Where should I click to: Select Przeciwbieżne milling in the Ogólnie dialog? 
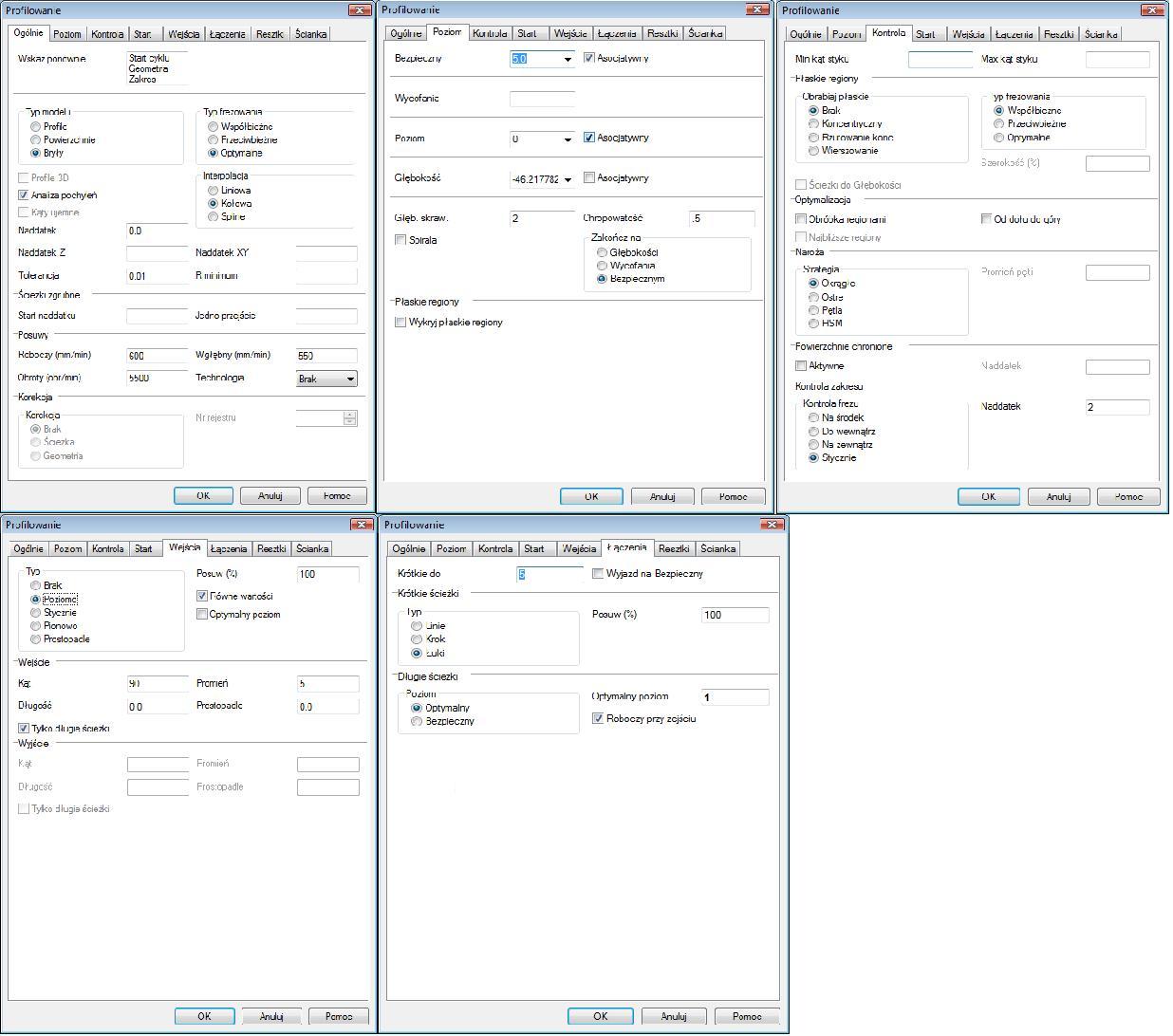(x=213, y=139)
